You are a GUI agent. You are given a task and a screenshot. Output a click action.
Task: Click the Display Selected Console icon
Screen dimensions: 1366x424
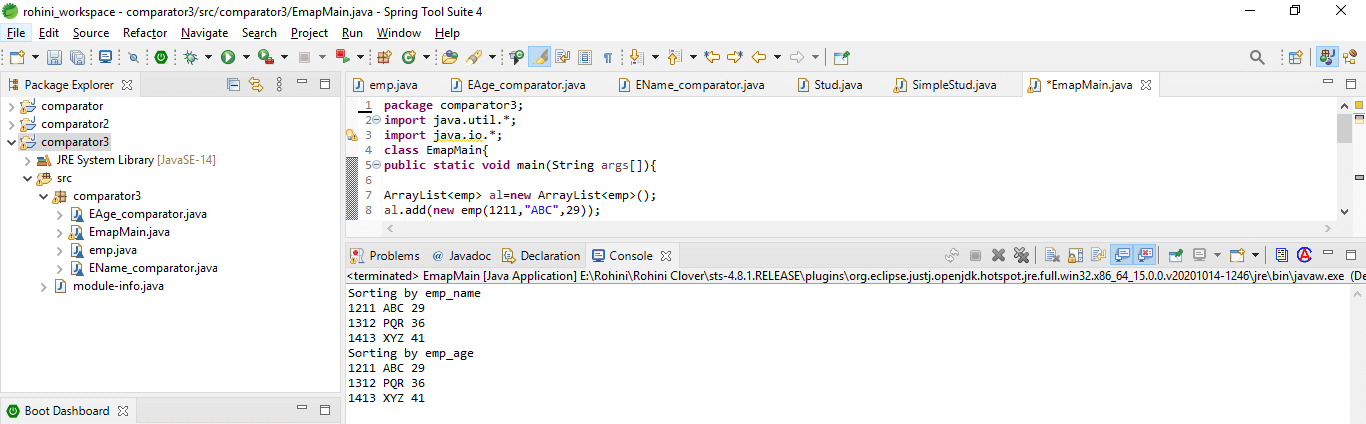pyautogui.click(x=1200, y=255)
